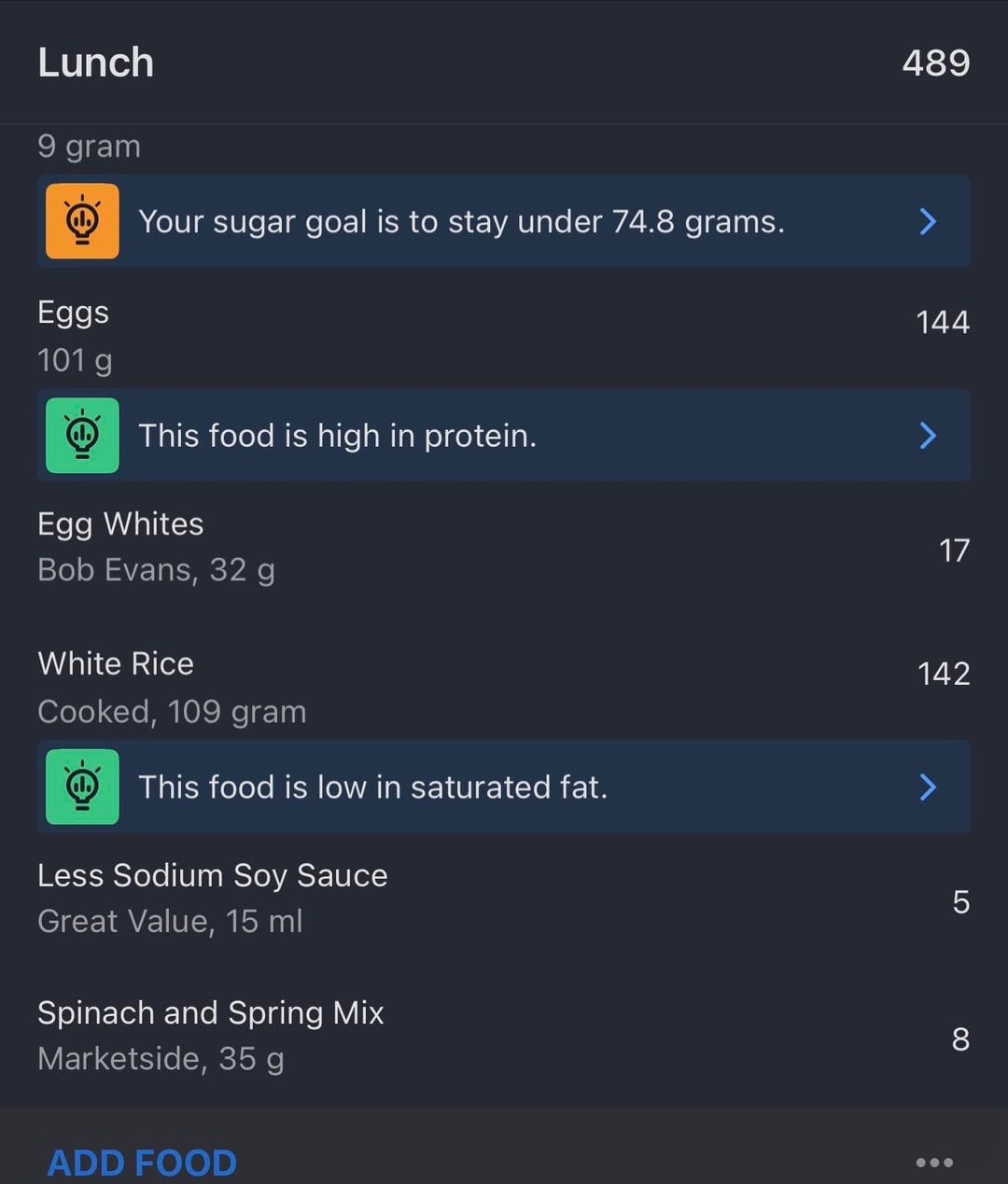Viewport: 1008px width, 1184px height.
Task: Expand the sugar goal insight chevron
Action: point(928,221)
